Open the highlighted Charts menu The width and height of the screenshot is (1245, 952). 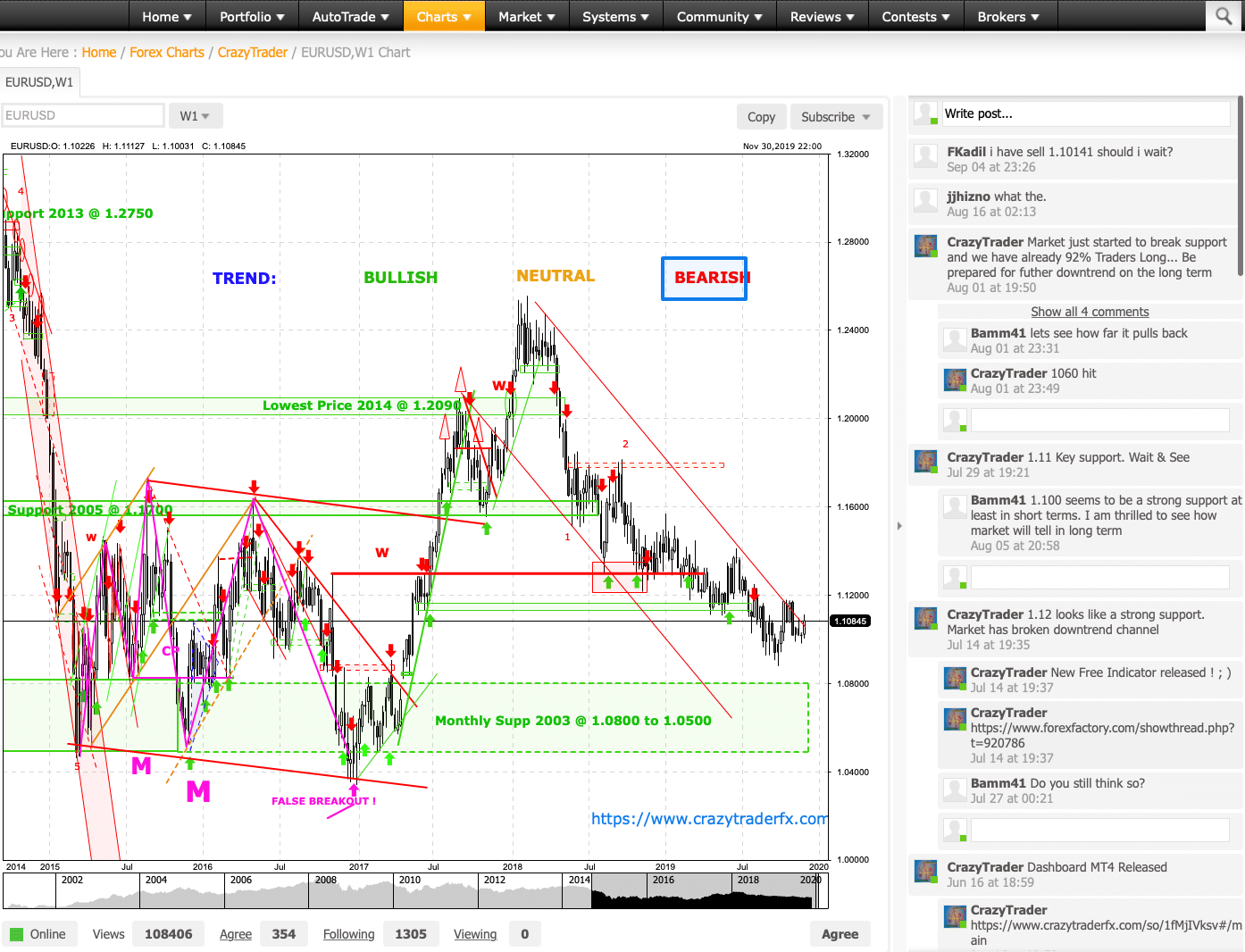tap(444, 16)
